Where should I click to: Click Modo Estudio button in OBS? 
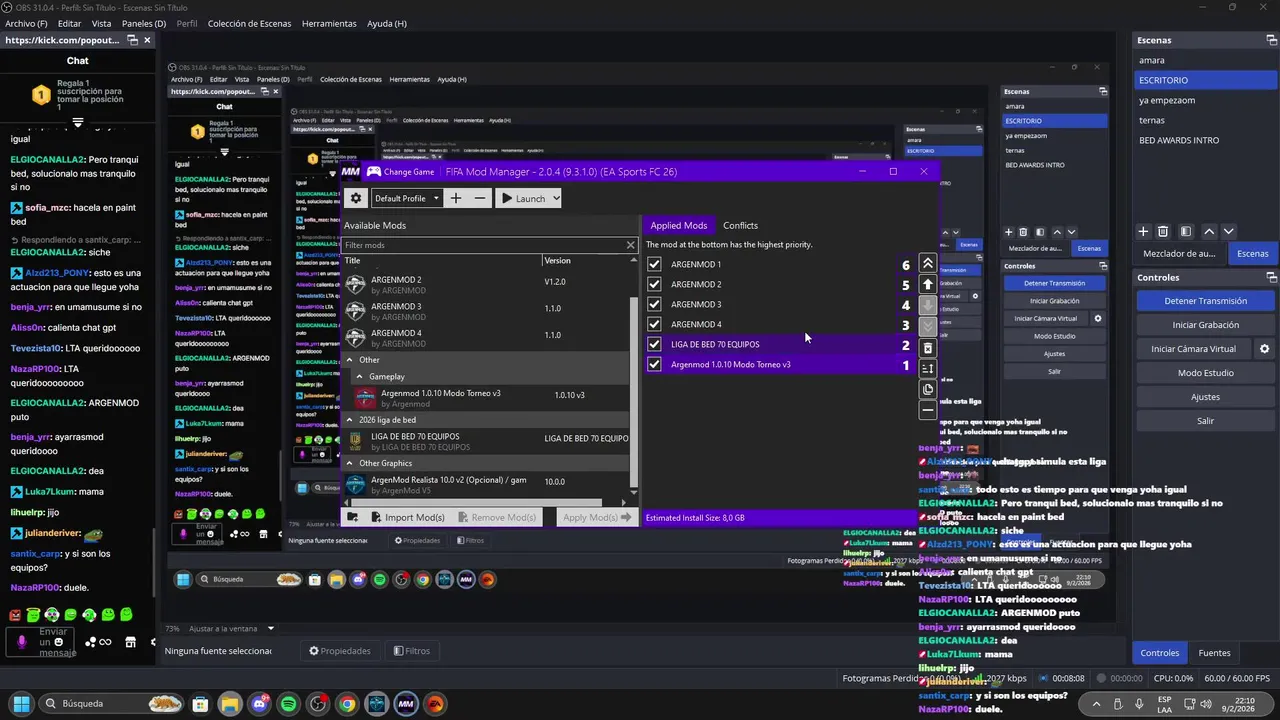(1205, 373)
